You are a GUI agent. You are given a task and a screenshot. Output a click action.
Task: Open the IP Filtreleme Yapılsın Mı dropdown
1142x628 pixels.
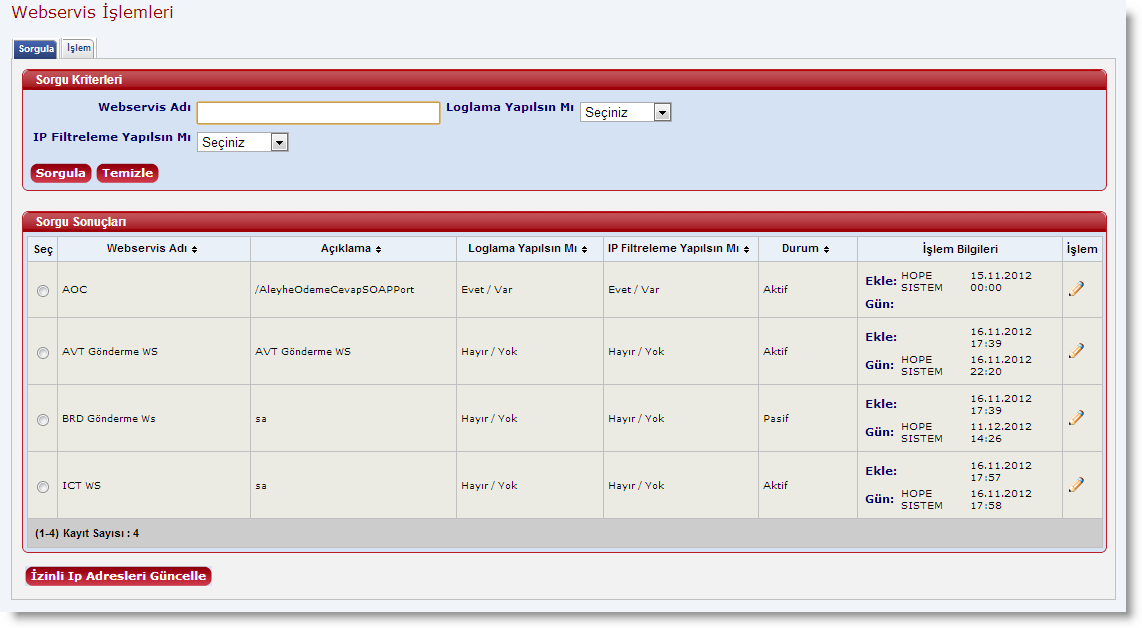pyautogui.click(x=243, y=142)
